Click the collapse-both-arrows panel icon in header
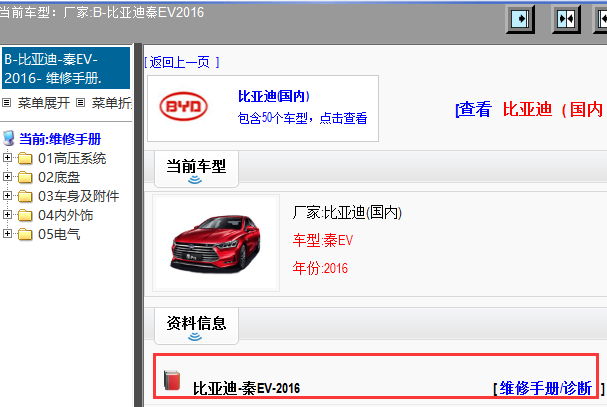Image resolution: width=607 pixels, height=407 pixels. point(566,19)
